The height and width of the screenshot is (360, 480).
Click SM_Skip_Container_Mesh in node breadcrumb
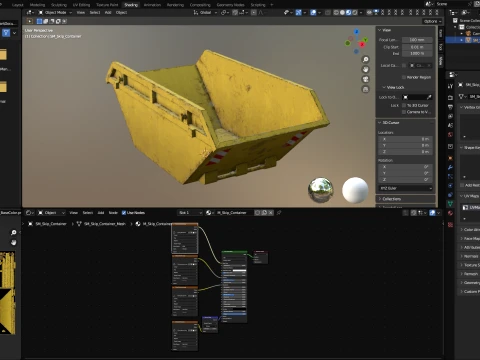[x=105, y=224]
